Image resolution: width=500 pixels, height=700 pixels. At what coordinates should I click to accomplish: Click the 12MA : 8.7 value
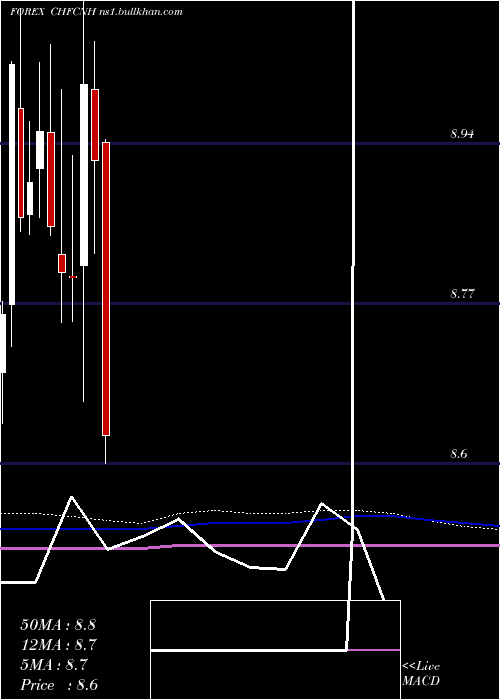tap(59, 645)
